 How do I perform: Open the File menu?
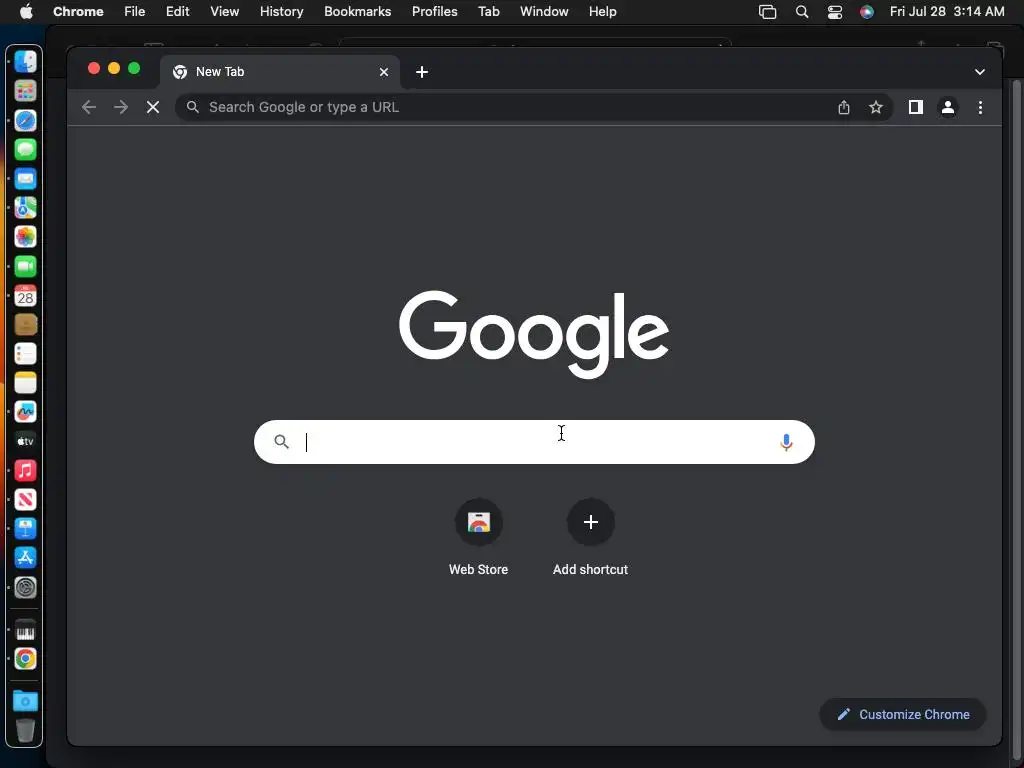pyautogui.click(x=135, y=12)
